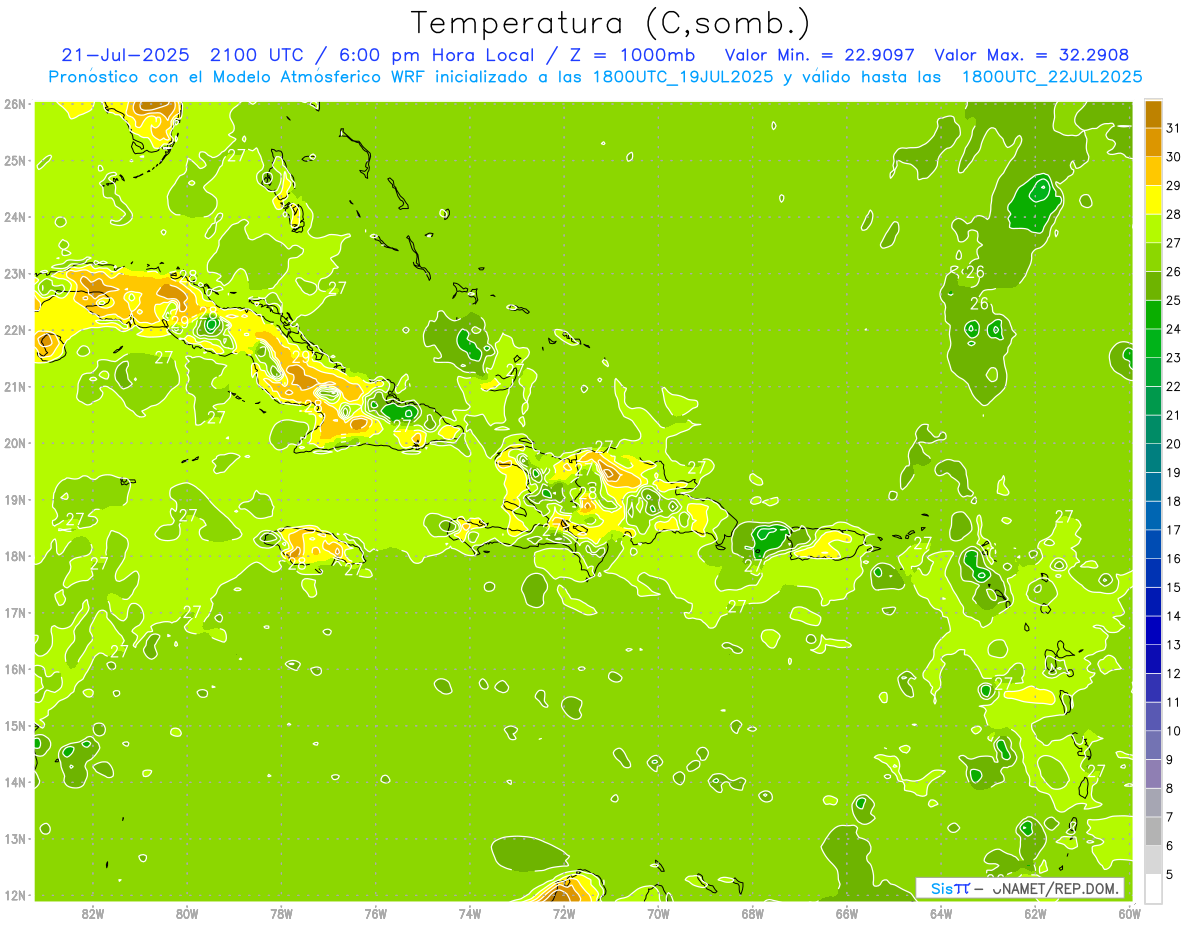
Task: Click legend value 10
Action: tap(1174, 731)
